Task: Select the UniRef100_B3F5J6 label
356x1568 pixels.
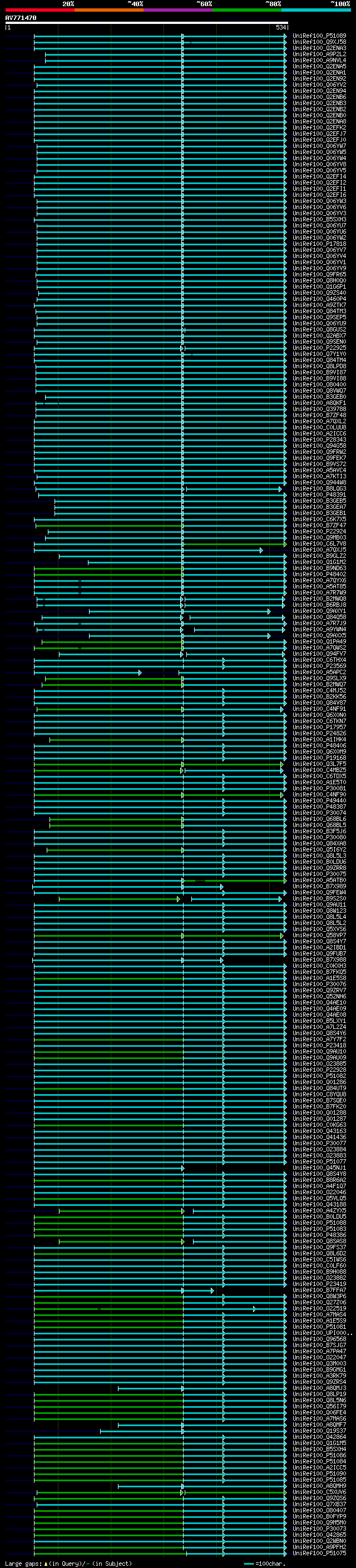Action: pyautogui.click(x=319, y=831)
